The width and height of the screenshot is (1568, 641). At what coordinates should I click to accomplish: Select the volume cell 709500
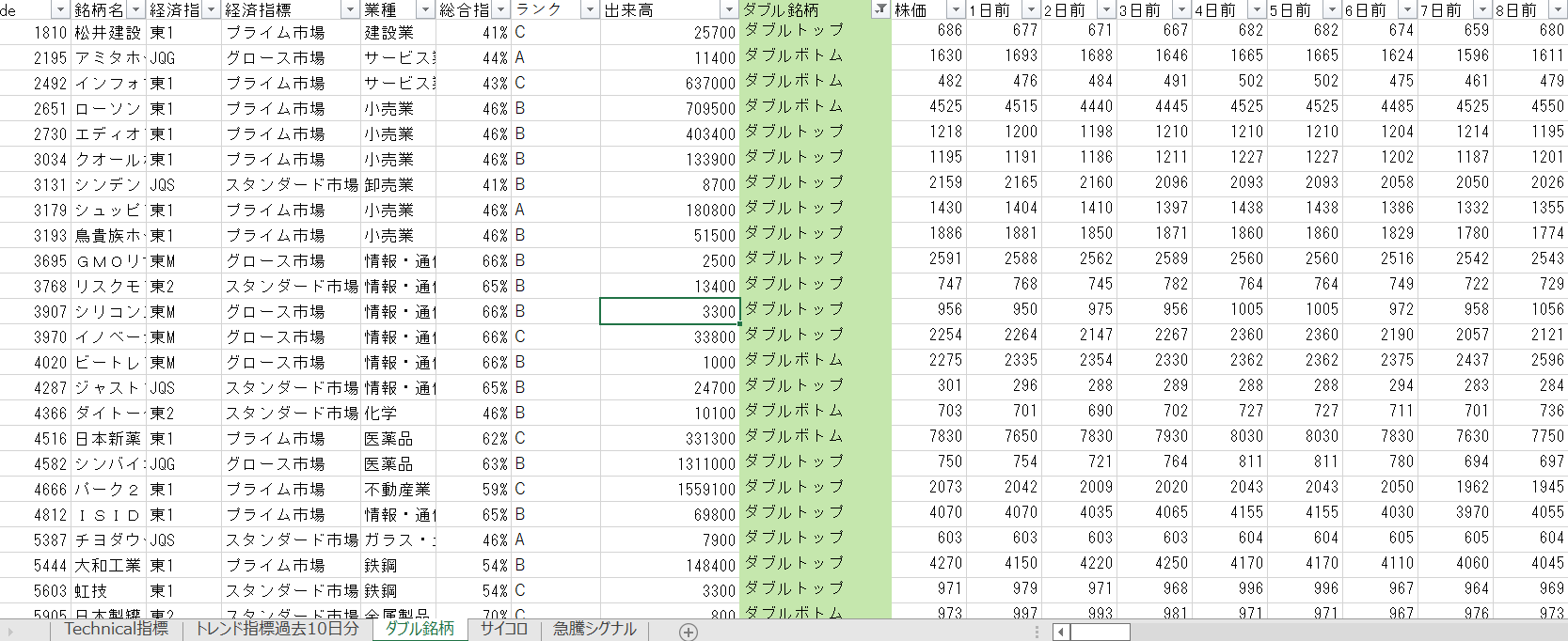(x=670, y=108)
